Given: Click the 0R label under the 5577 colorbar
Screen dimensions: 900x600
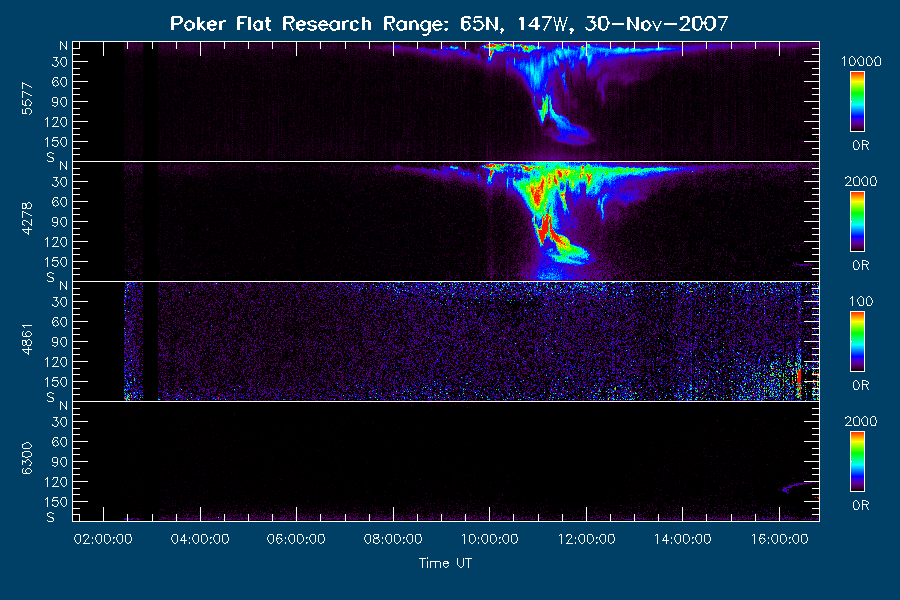Looking at the screenshot, I should [x=861, y=146].
